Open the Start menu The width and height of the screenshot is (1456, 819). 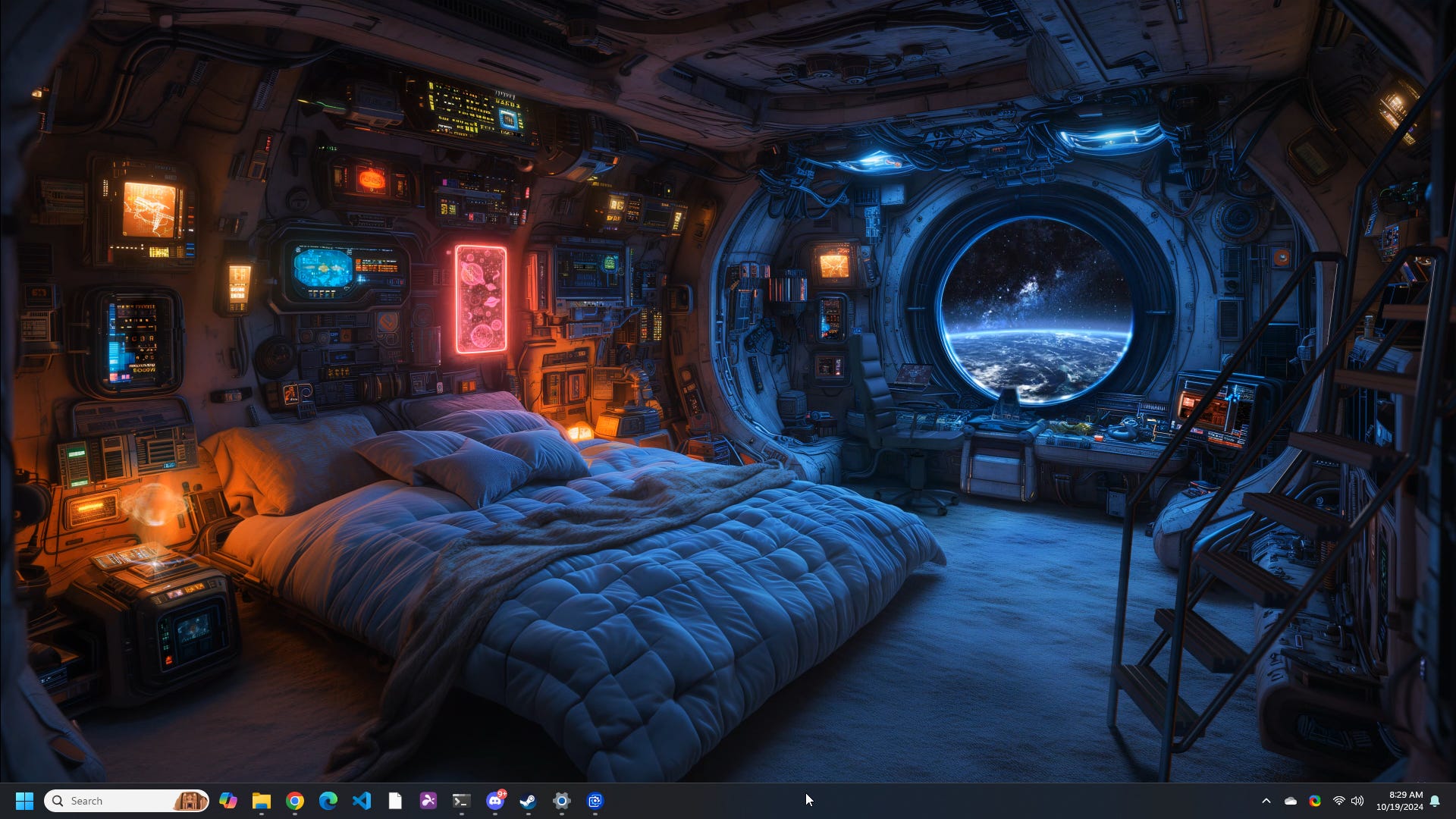coord(25,800)
